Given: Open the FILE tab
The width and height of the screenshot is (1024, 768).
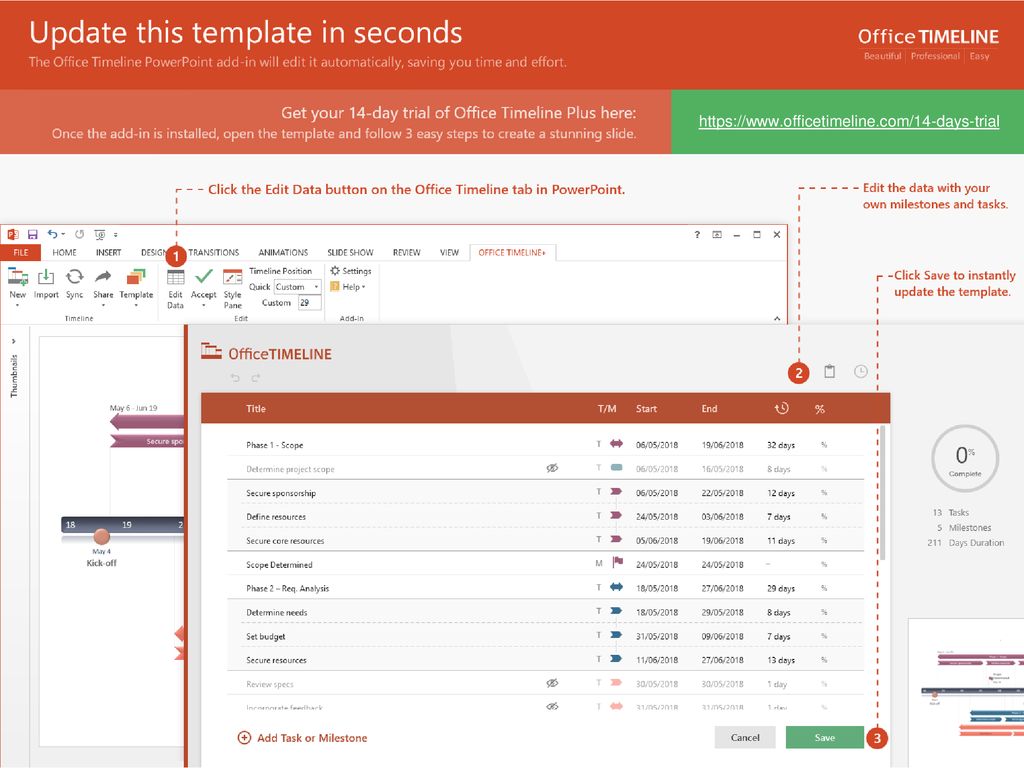Looking at the screenshot, I should coord(21,253).
